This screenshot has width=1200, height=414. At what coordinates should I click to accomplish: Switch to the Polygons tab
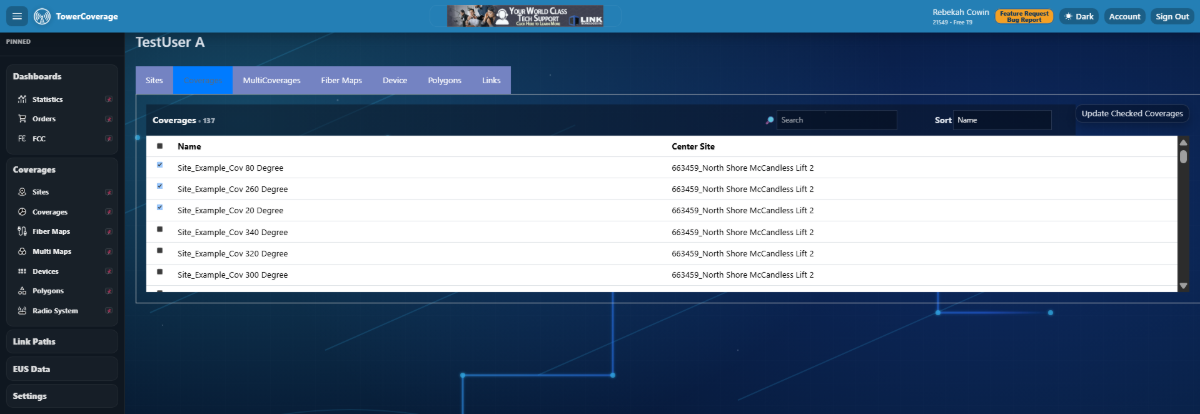click(x=445, y=80)
